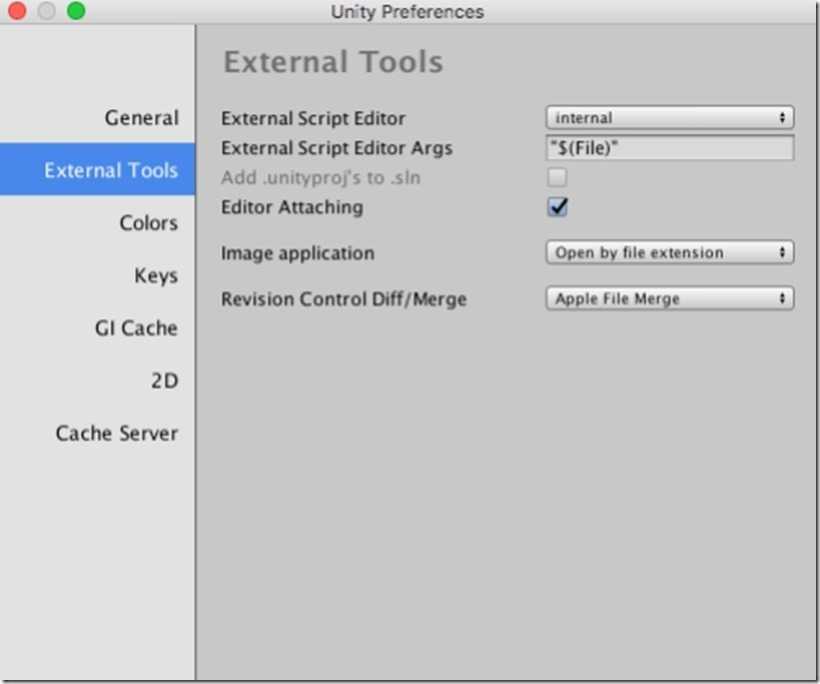Select External Tools in sidebar
820x684 pixels.
pos(97,169)
